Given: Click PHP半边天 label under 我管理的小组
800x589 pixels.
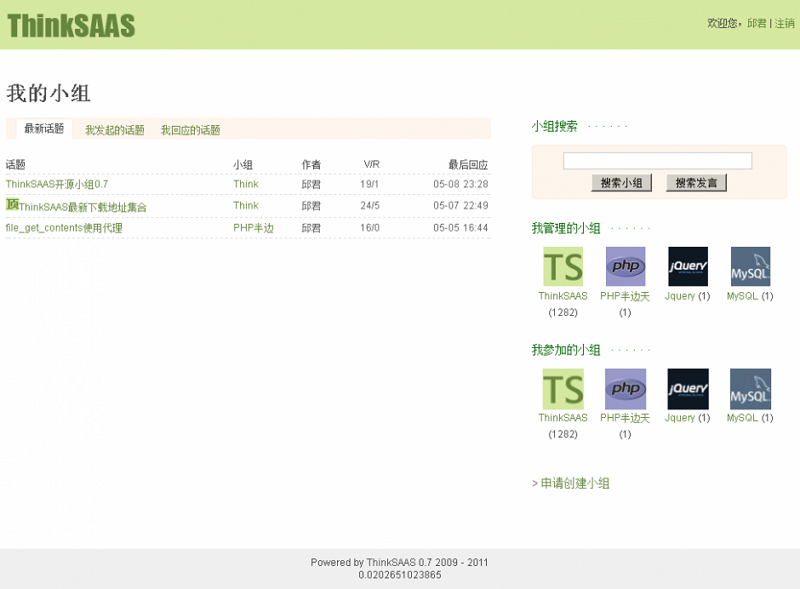Looking at the screenshot, I should pos(625,296).
